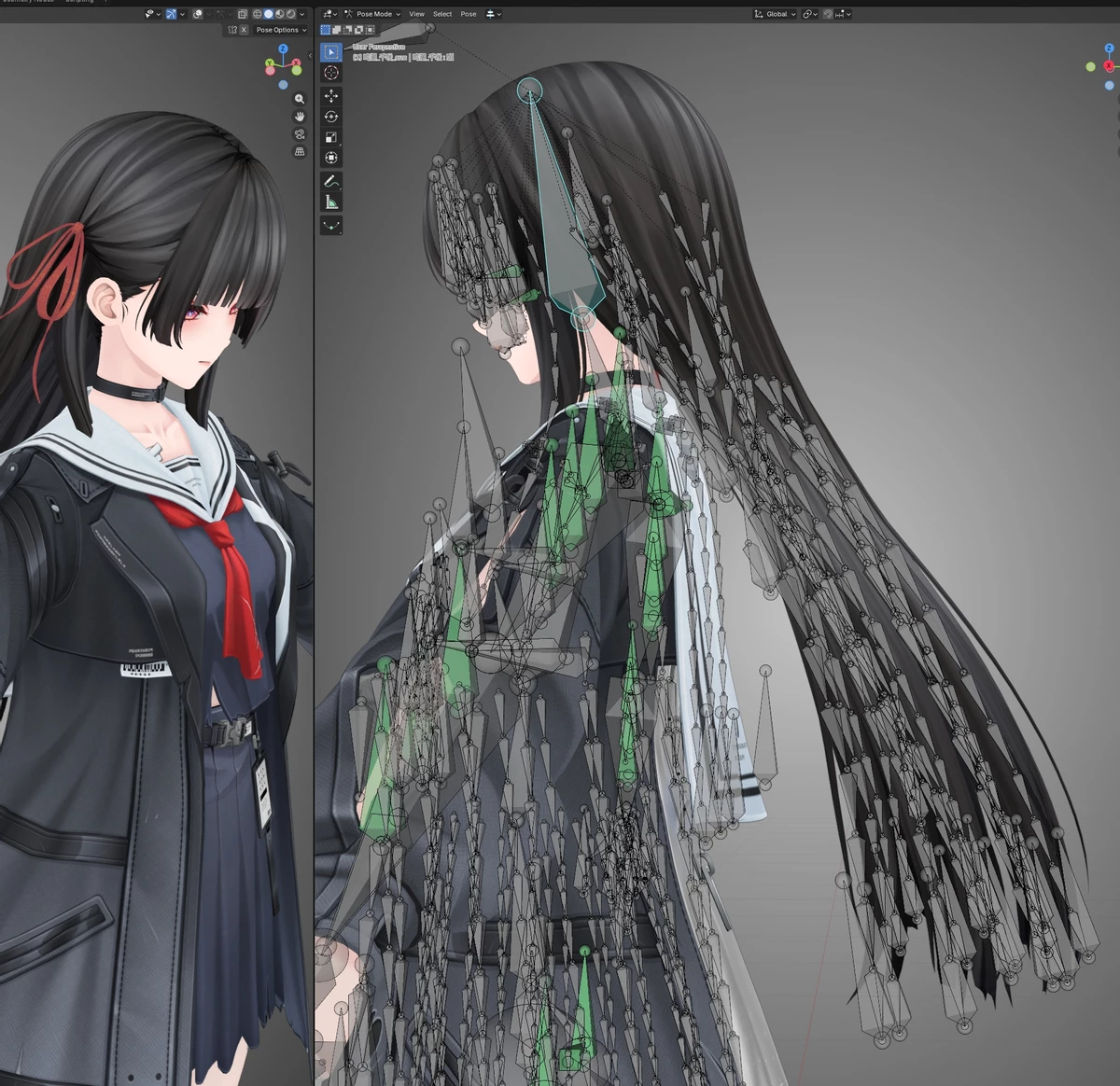The height and width of the screenshot is (1086, 1120).
Task: Toggle camera view in left viewport
Action: (x=300, y=134)
